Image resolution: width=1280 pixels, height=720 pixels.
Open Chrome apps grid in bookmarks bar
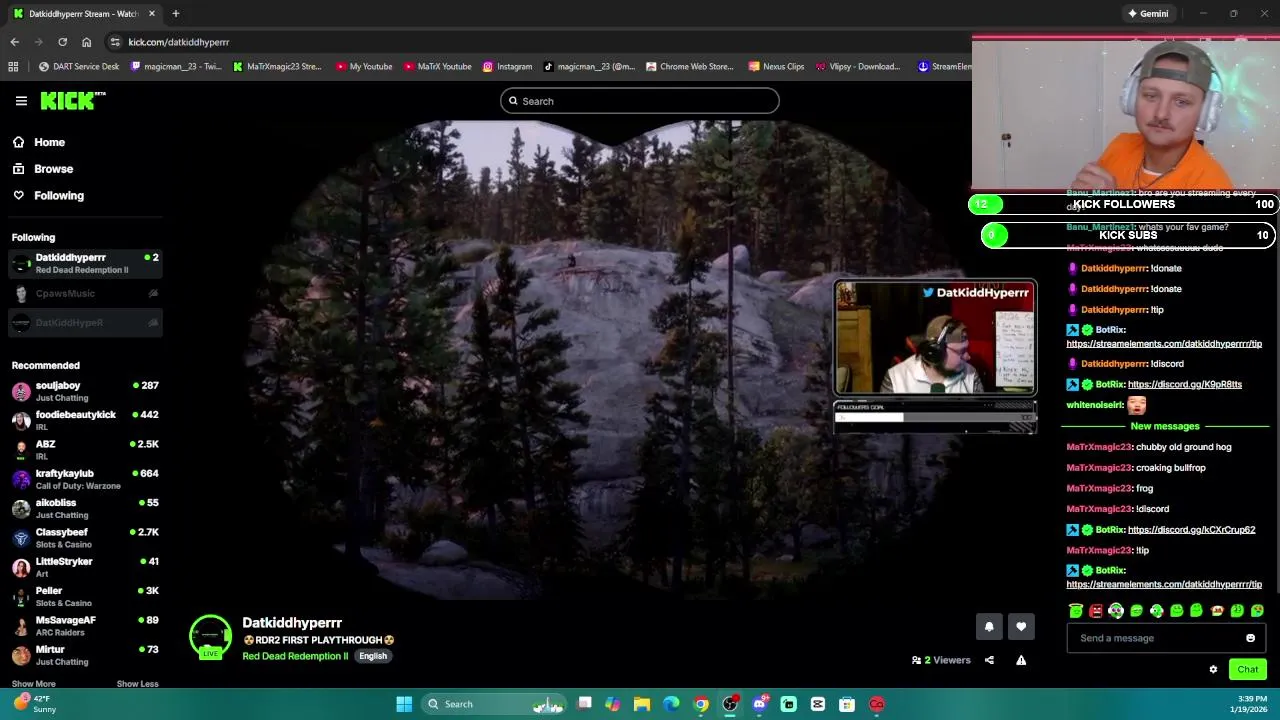(13, 67)
